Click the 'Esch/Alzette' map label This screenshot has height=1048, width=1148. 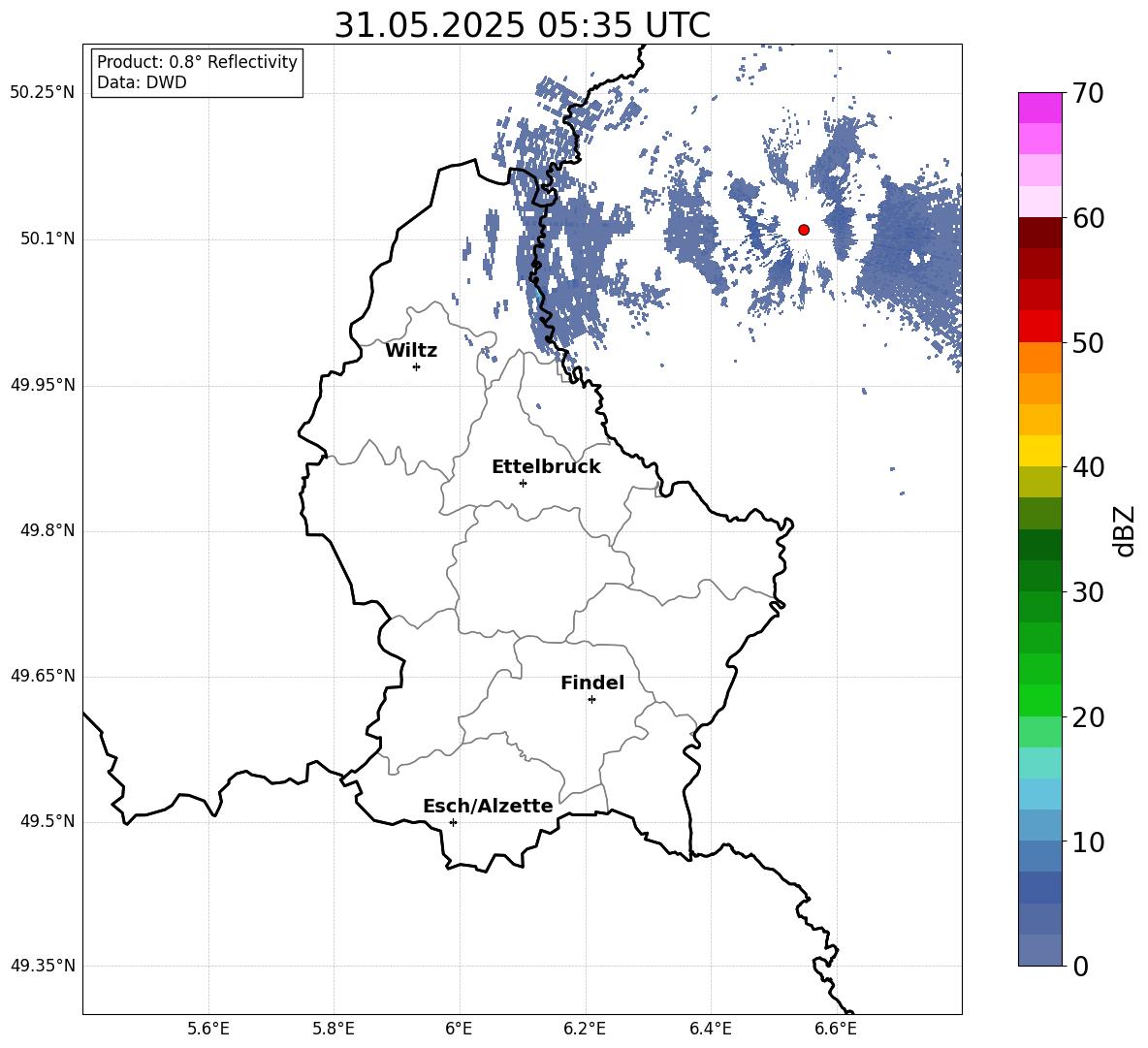(488, 806)
